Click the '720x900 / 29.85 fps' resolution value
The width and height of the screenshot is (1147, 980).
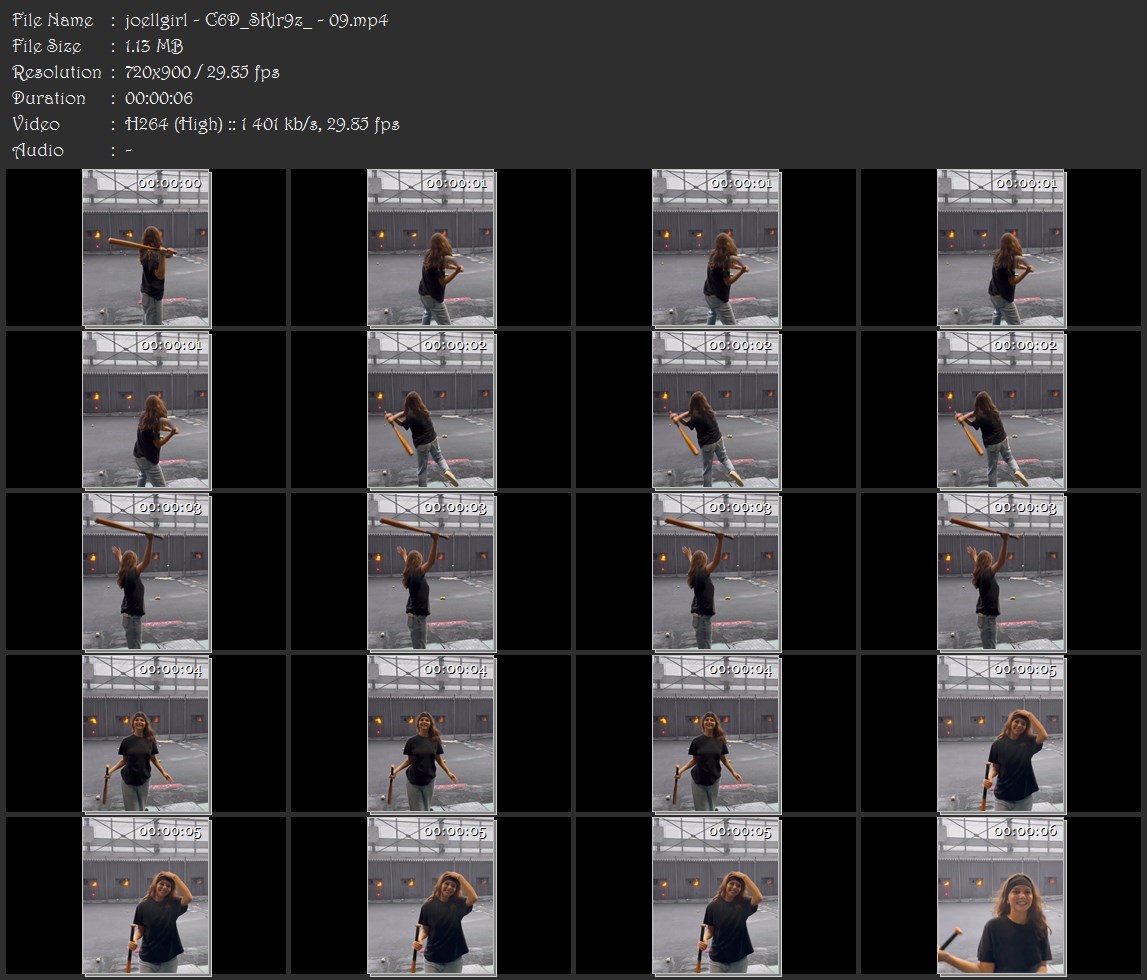[x=202, y=72]
